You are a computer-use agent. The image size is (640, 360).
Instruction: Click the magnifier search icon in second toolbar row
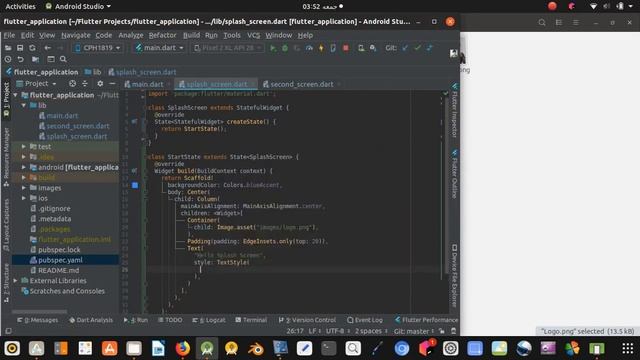[x=63, y=59]
